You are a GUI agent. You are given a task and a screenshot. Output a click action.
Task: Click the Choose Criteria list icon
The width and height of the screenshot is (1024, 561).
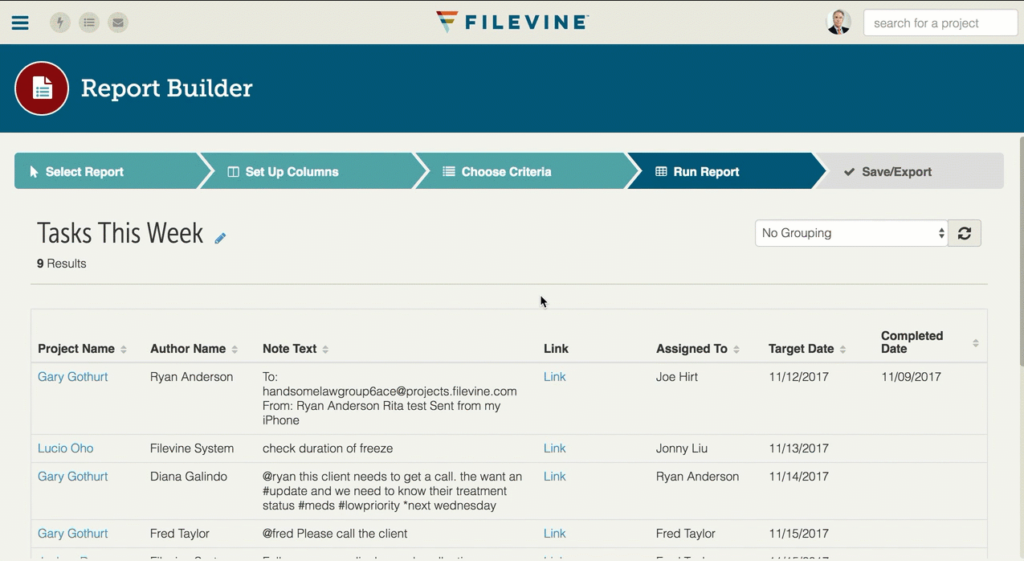click(x=449, y=172)
